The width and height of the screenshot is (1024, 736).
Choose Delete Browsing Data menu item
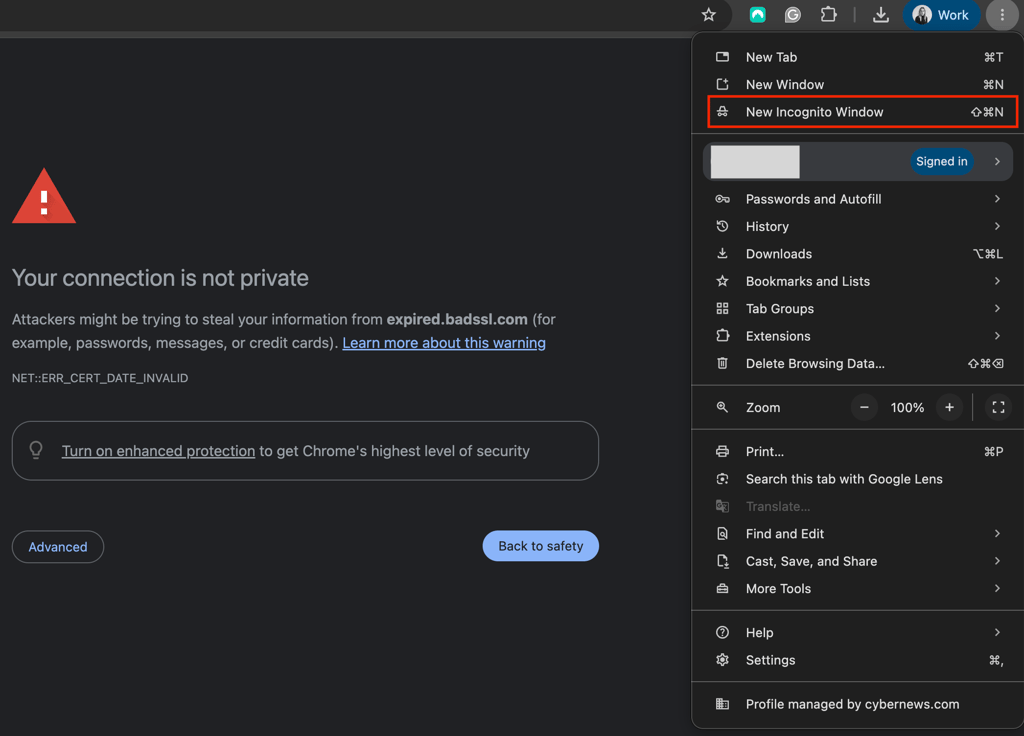point(858,364)
